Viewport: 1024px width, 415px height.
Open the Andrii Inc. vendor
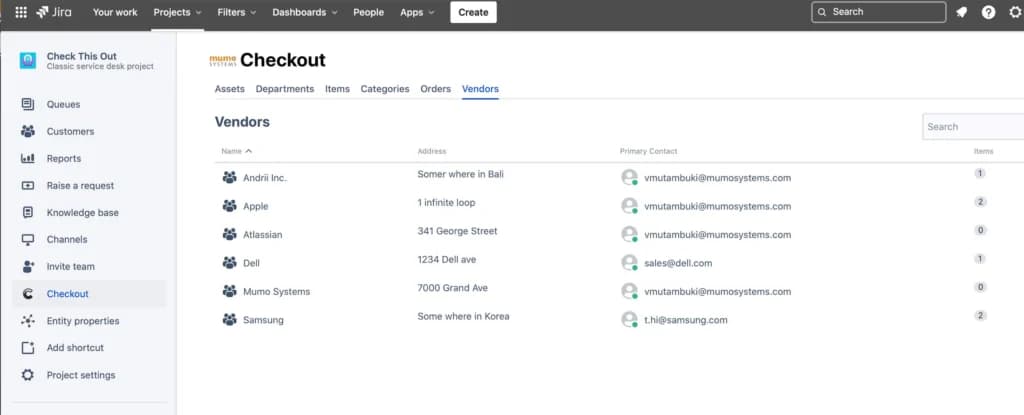coord(265,178)
